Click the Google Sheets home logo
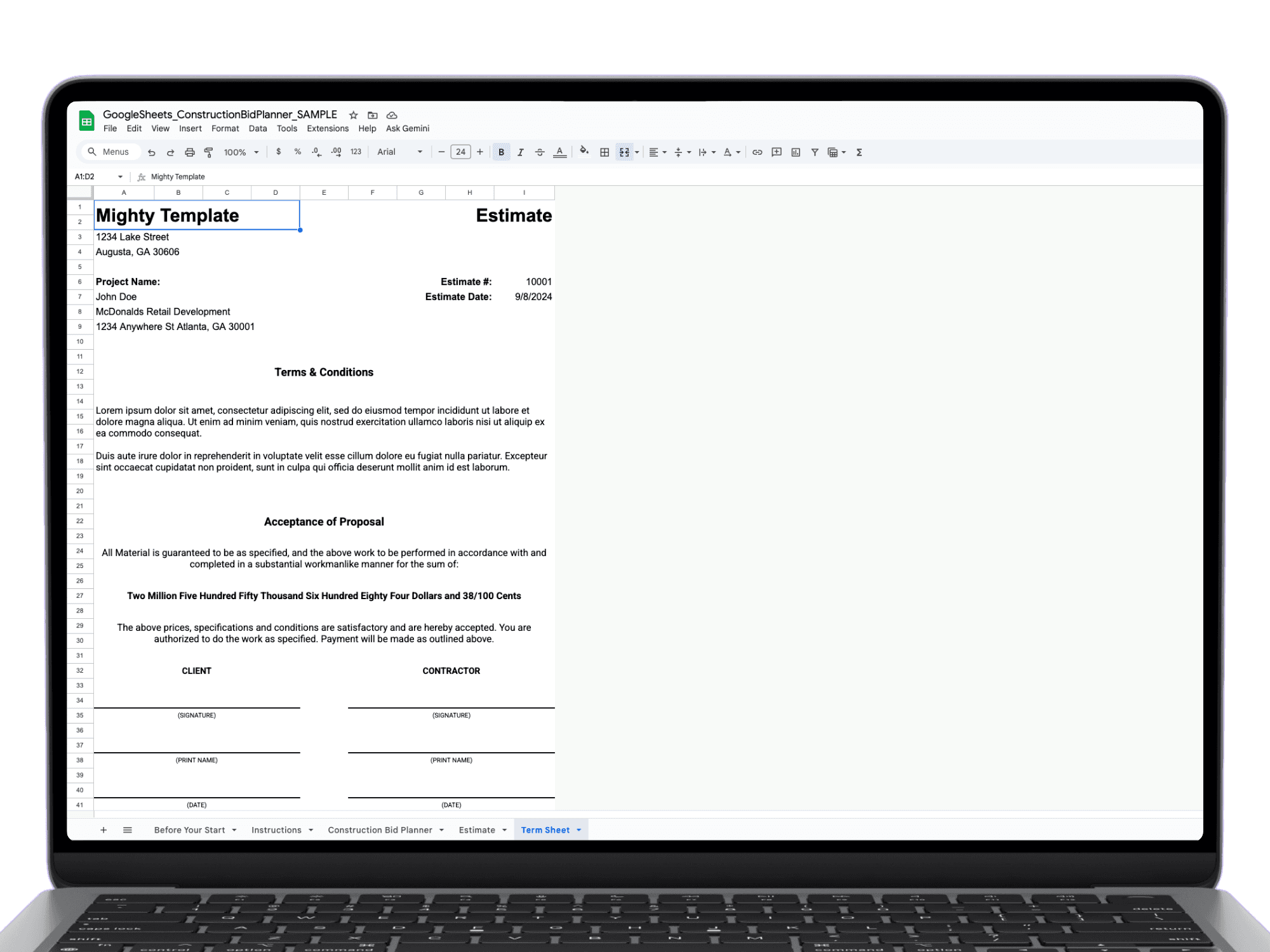The image size is (1270, 952). tap(87, 121)
